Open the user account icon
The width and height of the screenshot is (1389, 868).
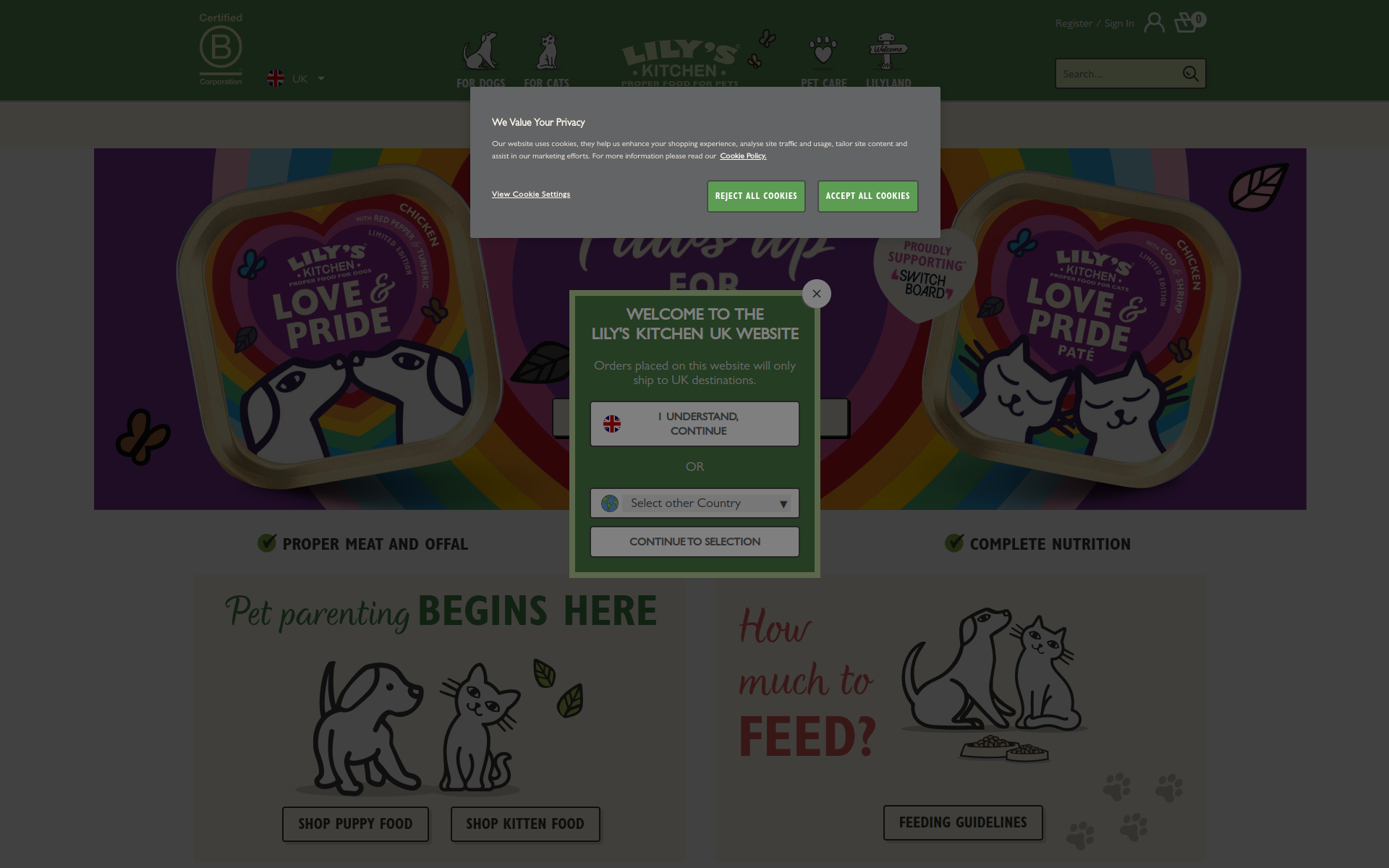[1154, 22]
